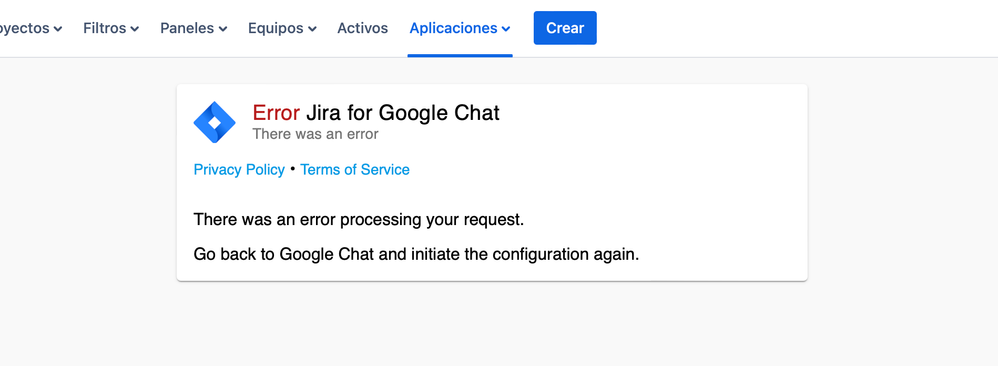Open the Paneles dropdown menu
Viewport: 998px width, 366px height.
[x=193, y=28]
